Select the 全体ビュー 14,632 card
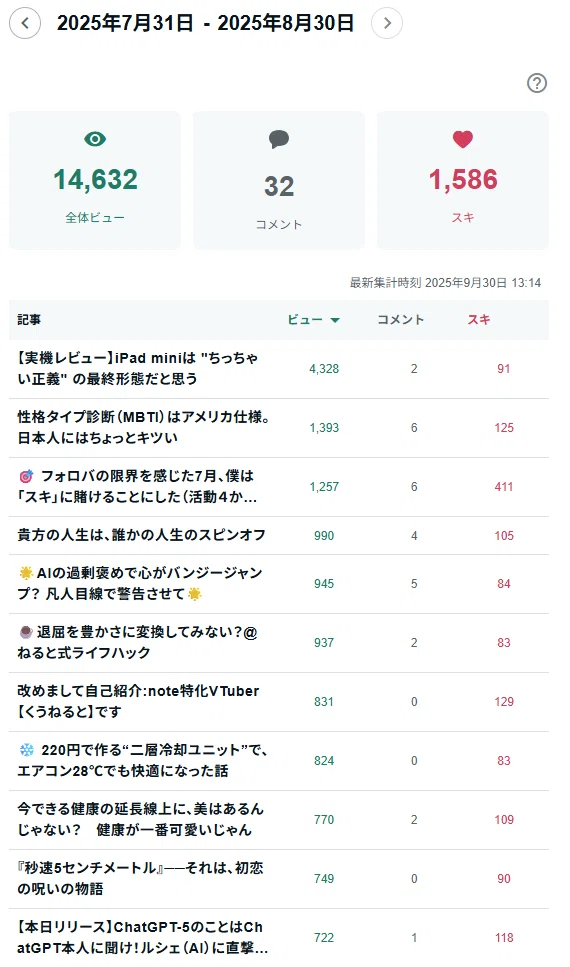Viewport: 570px width, 967px height. point(95,180)
